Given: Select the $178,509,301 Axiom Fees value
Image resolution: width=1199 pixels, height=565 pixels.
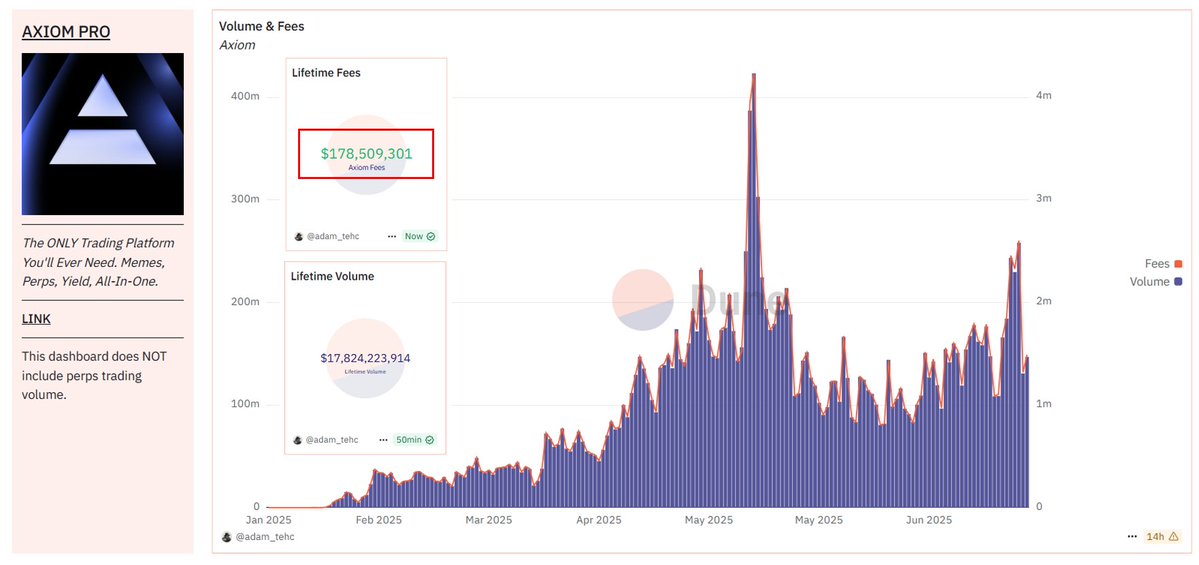Looking at the screenshot, I should pyautogui.click(x=366, y=154).
